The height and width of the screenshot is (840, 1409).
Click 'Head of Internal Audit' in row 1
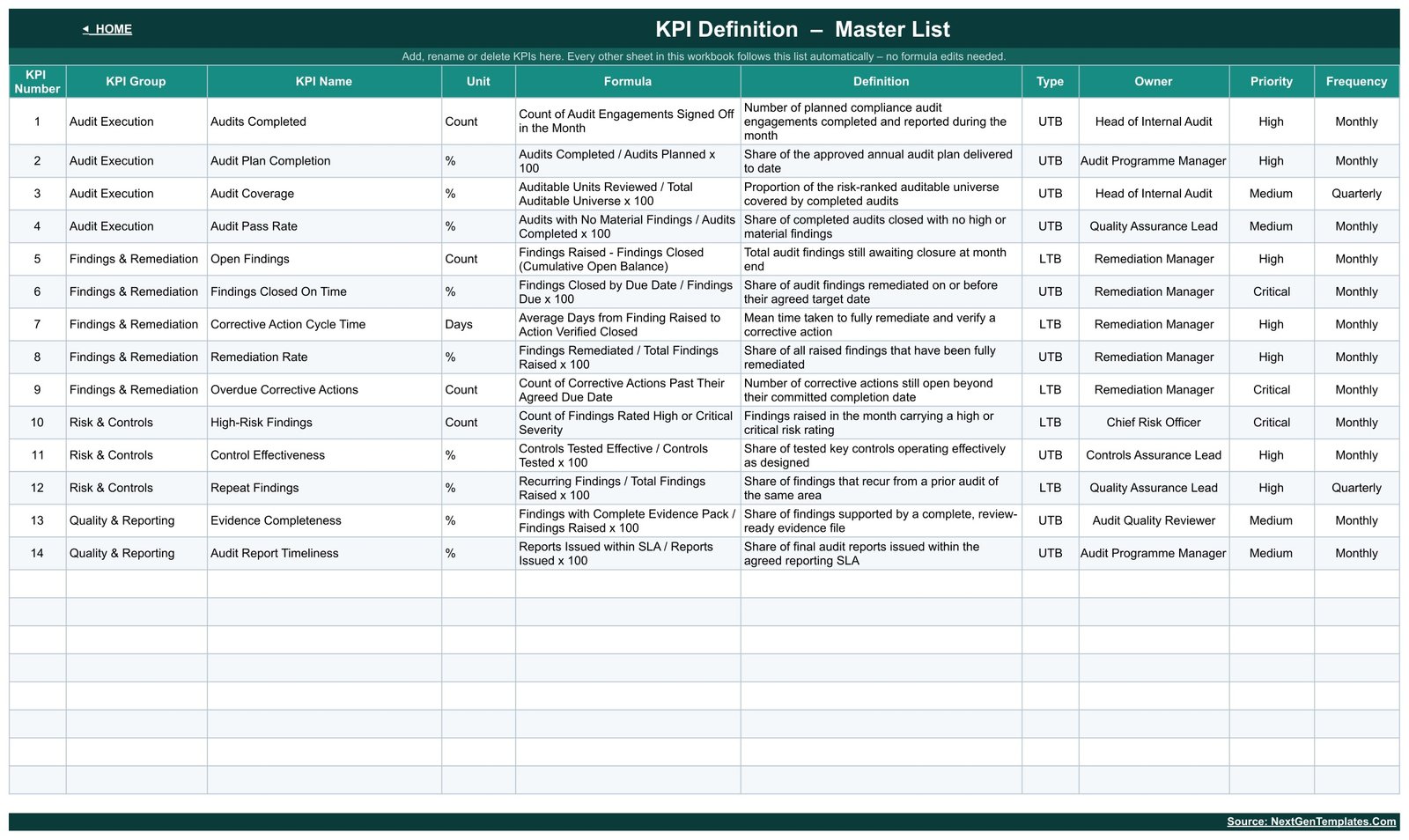tap(1154, 122)
